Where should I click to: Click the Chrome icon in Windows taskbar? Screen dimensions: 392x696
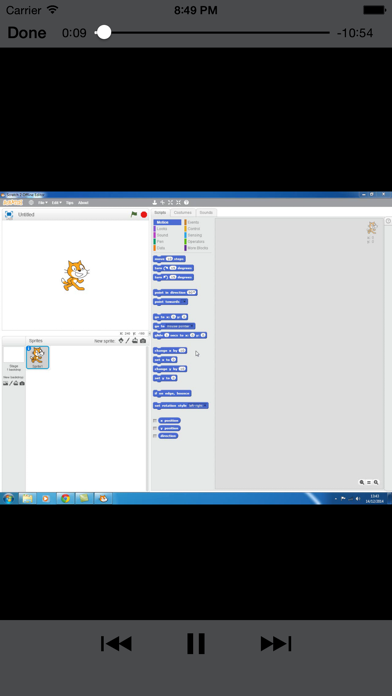pos(65,498)
